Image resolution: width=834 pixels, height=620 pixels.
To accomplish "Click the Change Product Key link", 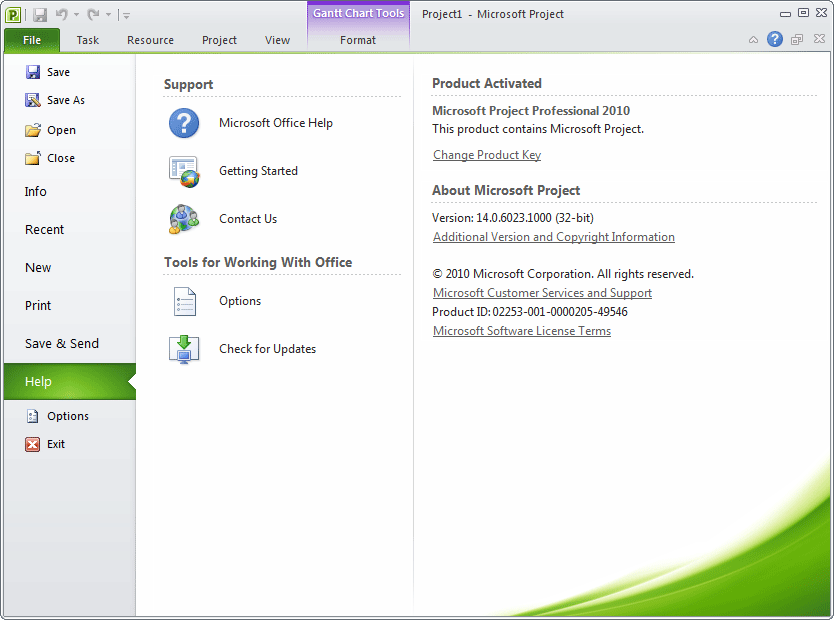I will pyautogui.click(x=487, y=155).
